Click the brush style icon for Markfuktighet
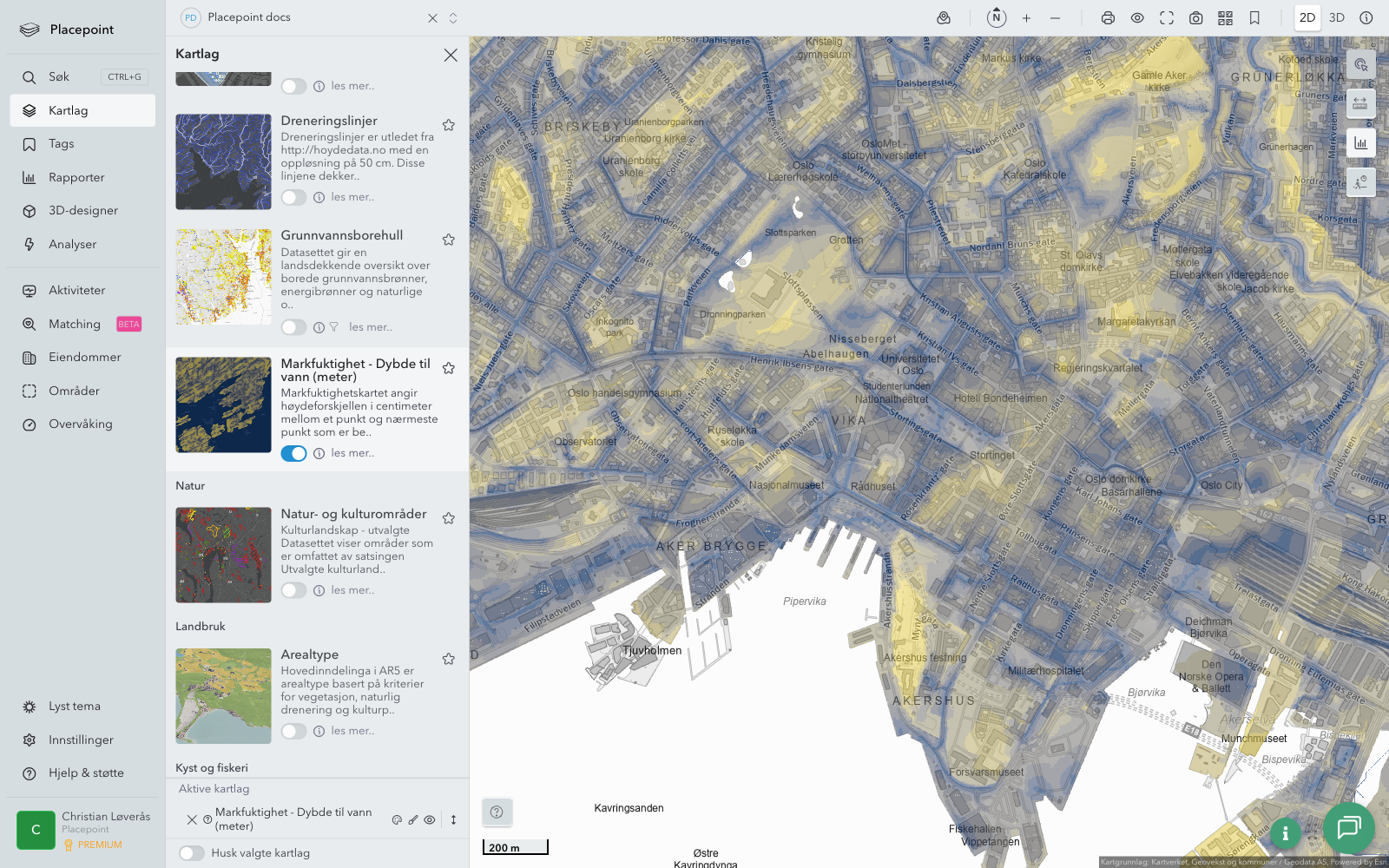Screen dimensions: 1389x868 413,819
